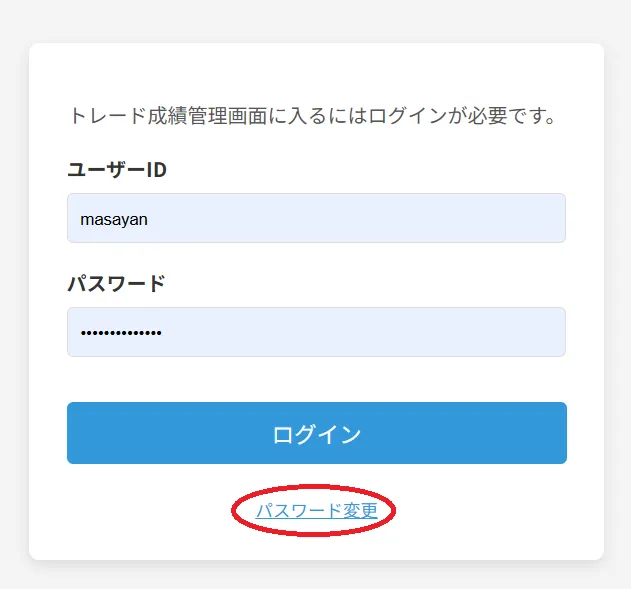Click the white ログイン text on the button
The width and height of the screenshot is (631, 589).
[x=316, y=434]
